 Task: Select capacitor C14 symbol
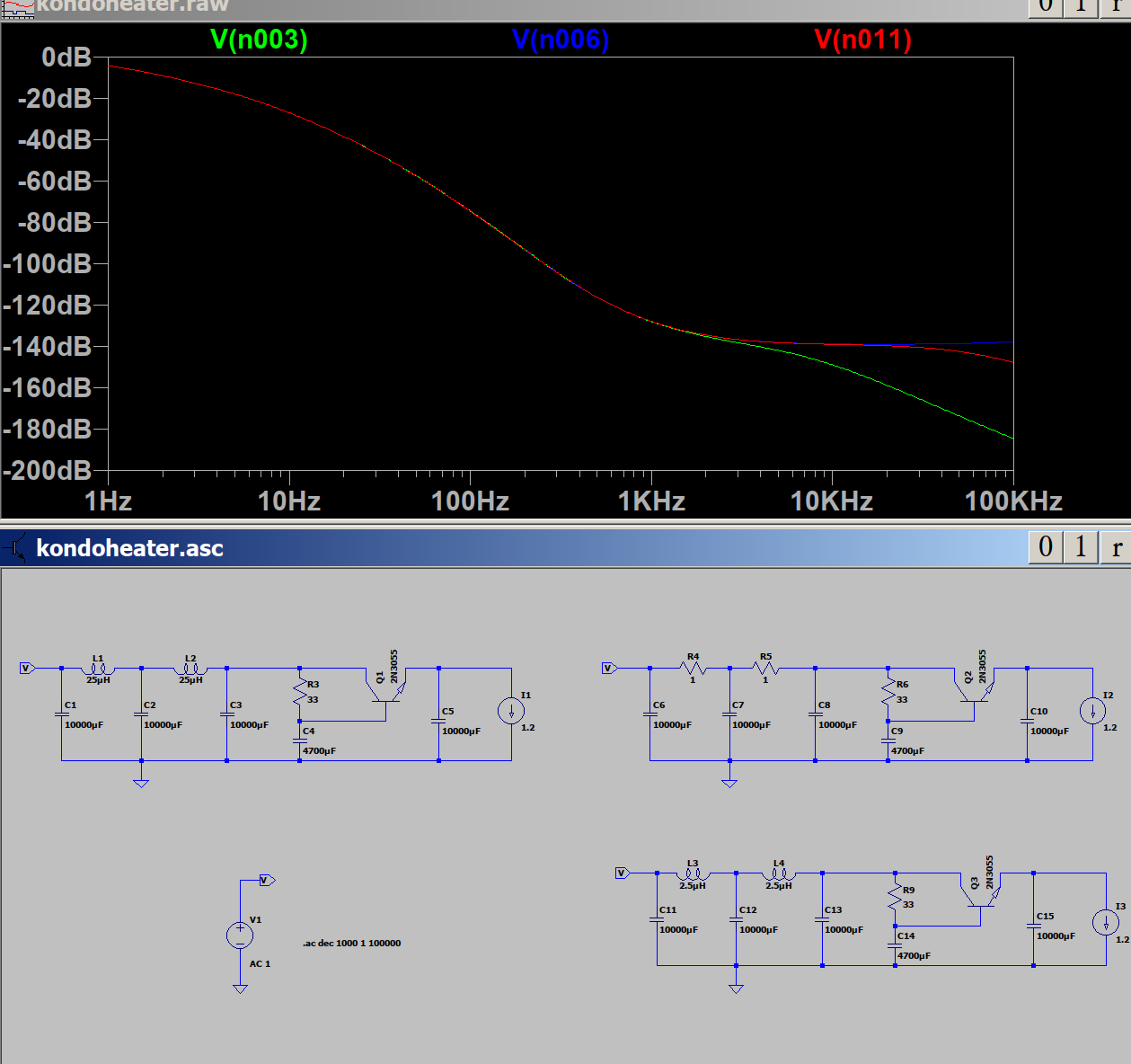point(896,945)
